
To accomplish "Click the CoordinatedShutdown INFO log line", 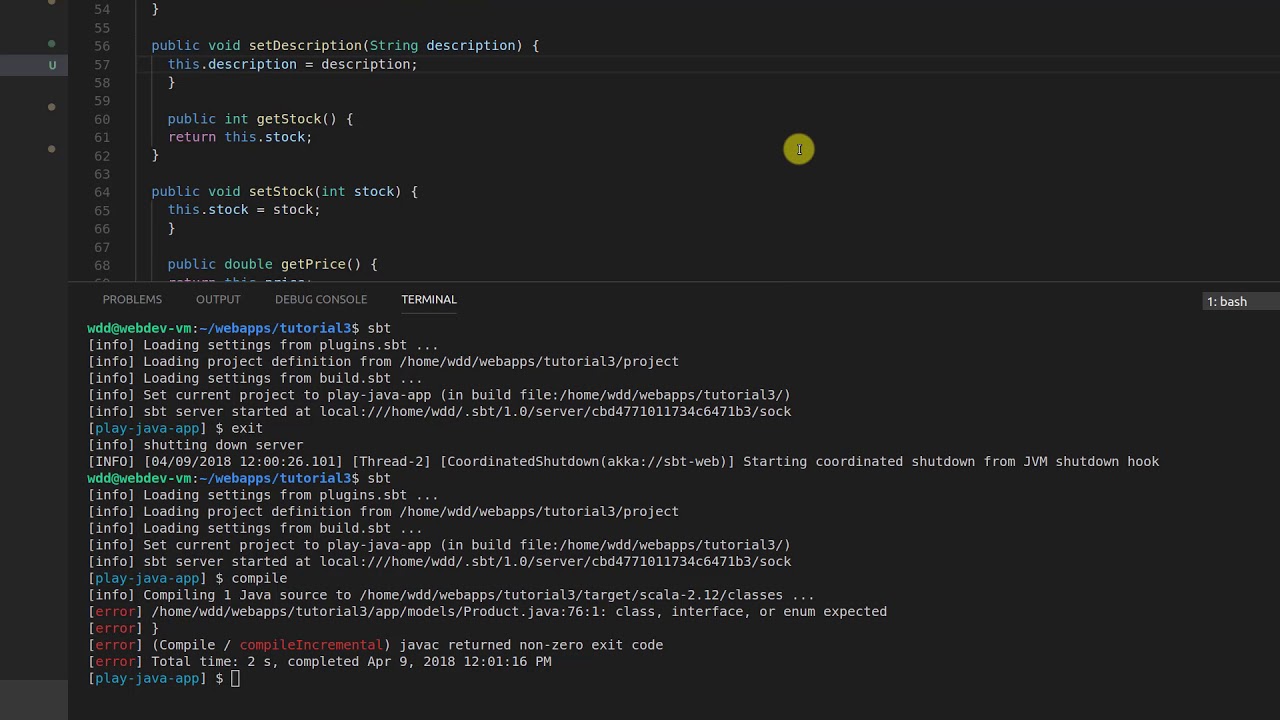I will pyautogui.click(x=623, y=461).
